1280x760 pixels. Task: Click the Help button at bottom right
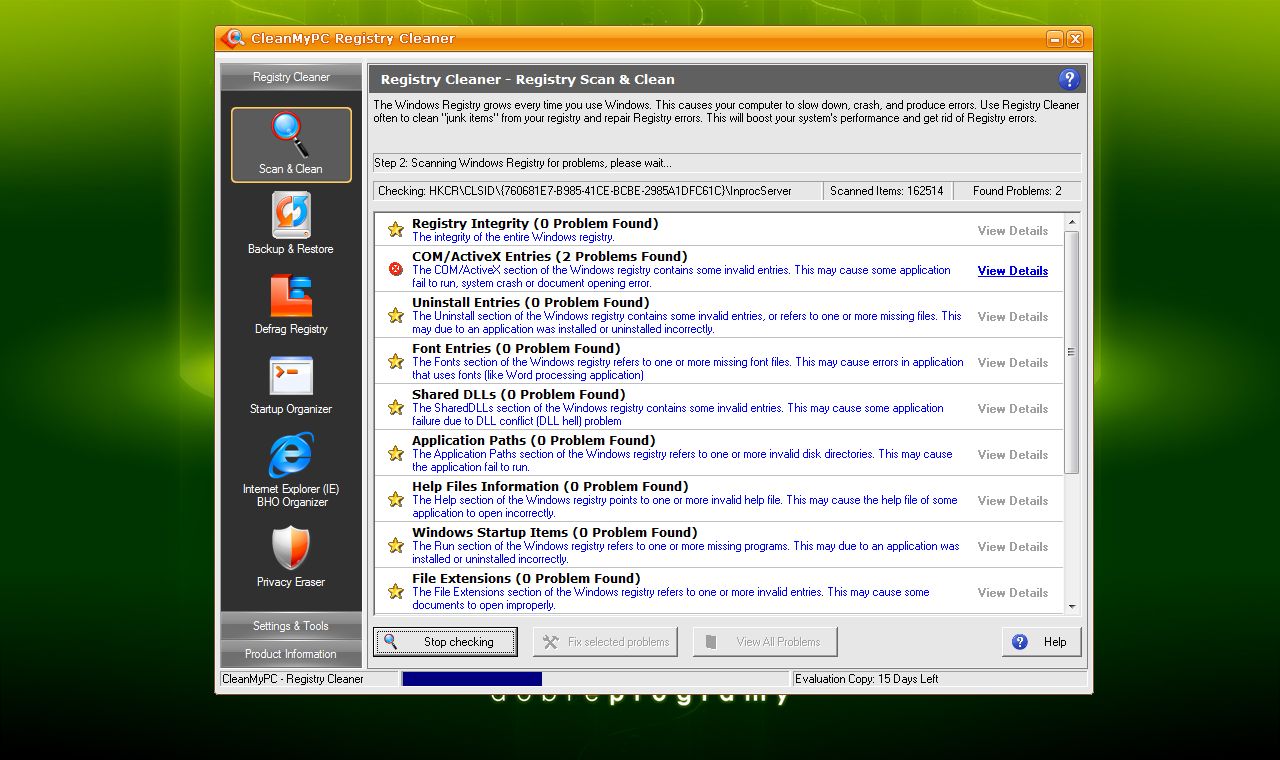(x=1041, y=642)
